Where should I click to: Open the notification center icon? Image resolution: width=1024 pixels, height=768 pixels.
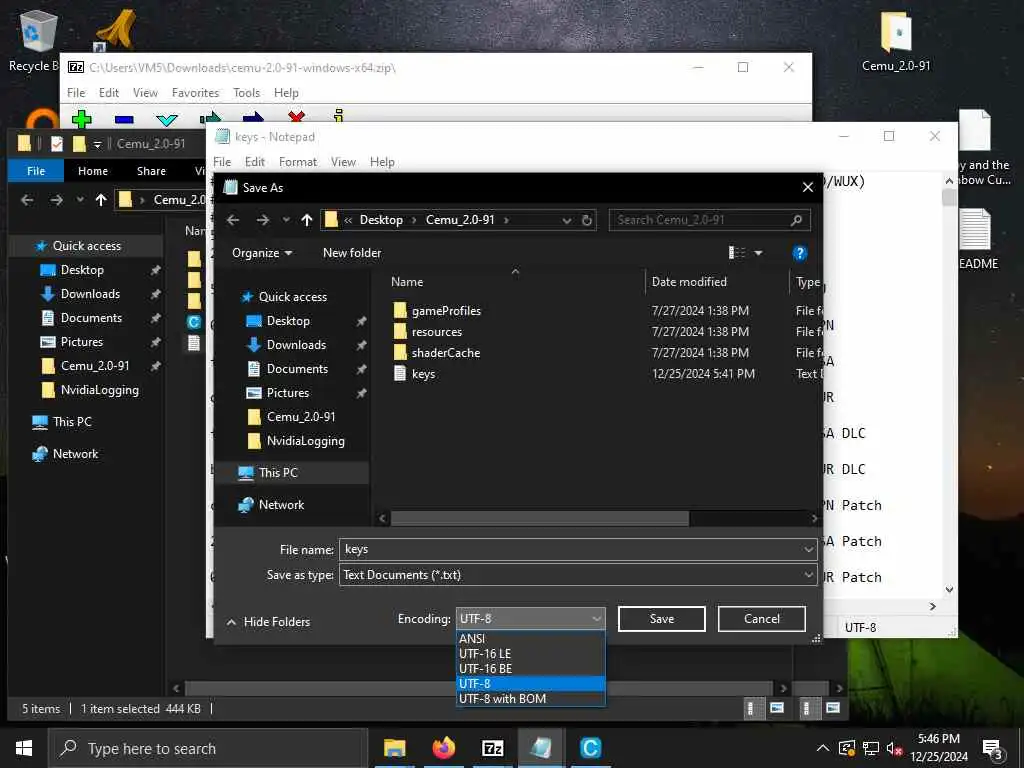click(993, 749)
